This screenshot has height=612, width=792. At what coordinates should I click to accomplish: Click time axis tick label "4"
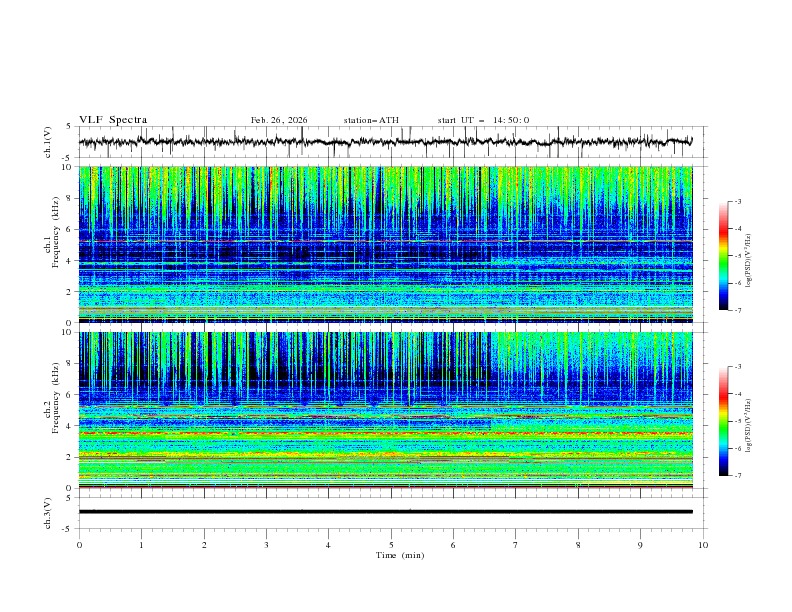(328, 545)
